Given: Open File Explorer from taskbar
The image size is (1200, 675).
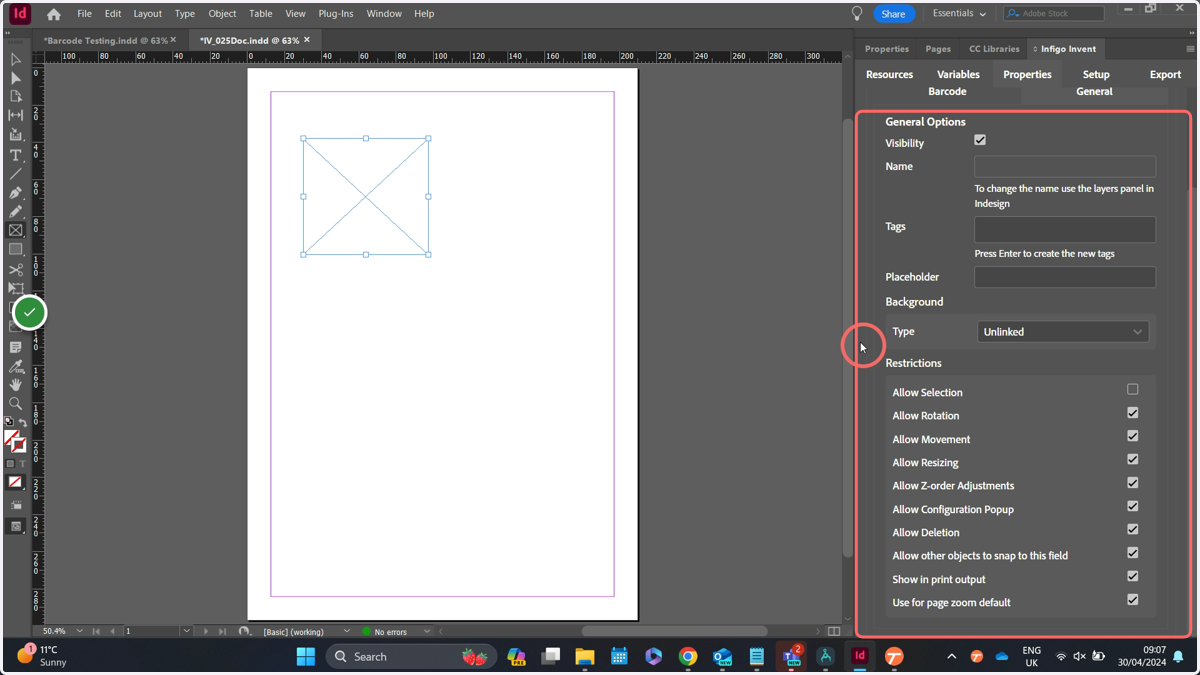Looking at the screenshot, I should pos(585,657).
